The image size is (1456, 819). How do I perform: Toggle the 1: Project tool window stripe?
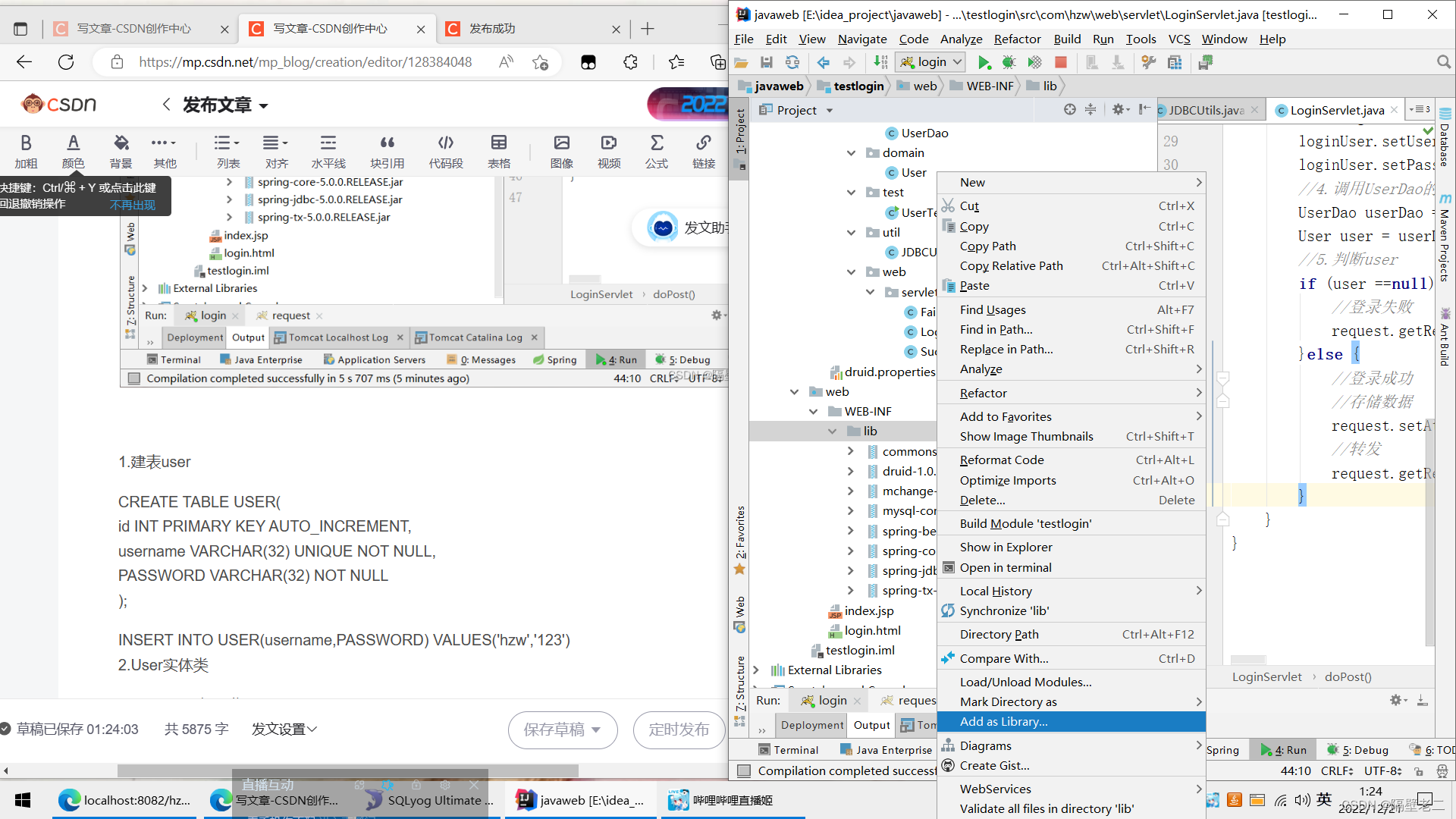[x=741, y=133]
